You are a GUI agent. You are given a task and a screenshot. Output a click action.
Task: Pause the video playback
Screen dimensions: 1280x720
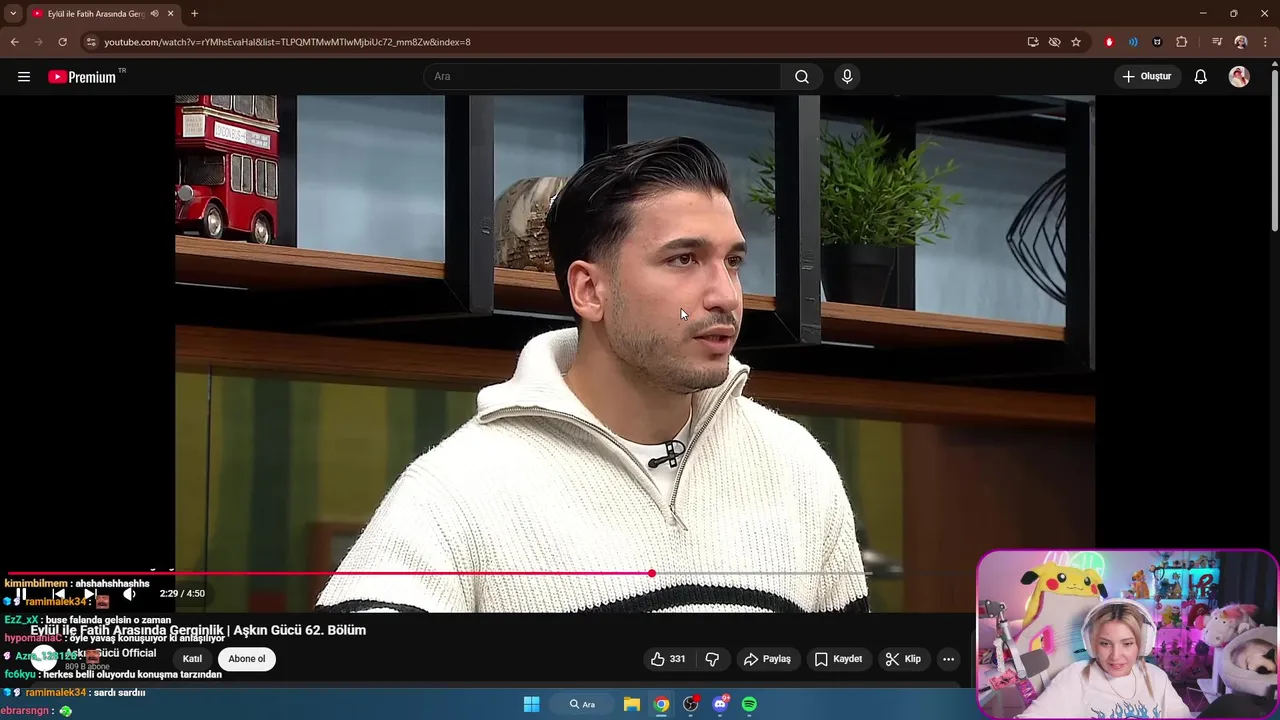tap(21, 594)
